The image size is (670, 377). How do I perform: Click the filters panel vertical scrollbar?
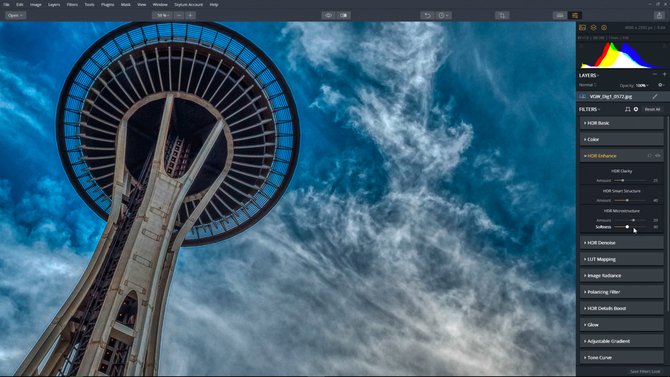coord(667,214)
